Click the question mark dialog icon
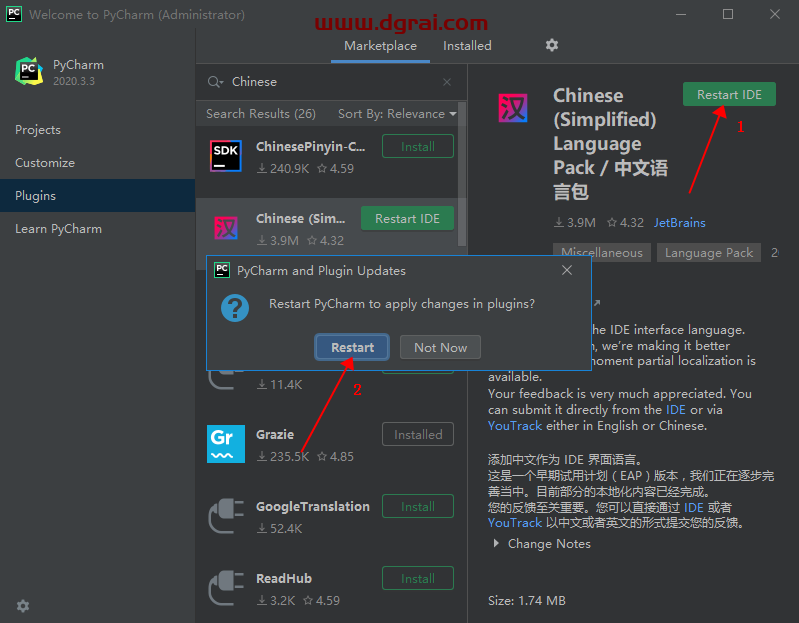The width and height of the screenshot is (799, 623). click(235, 308)
